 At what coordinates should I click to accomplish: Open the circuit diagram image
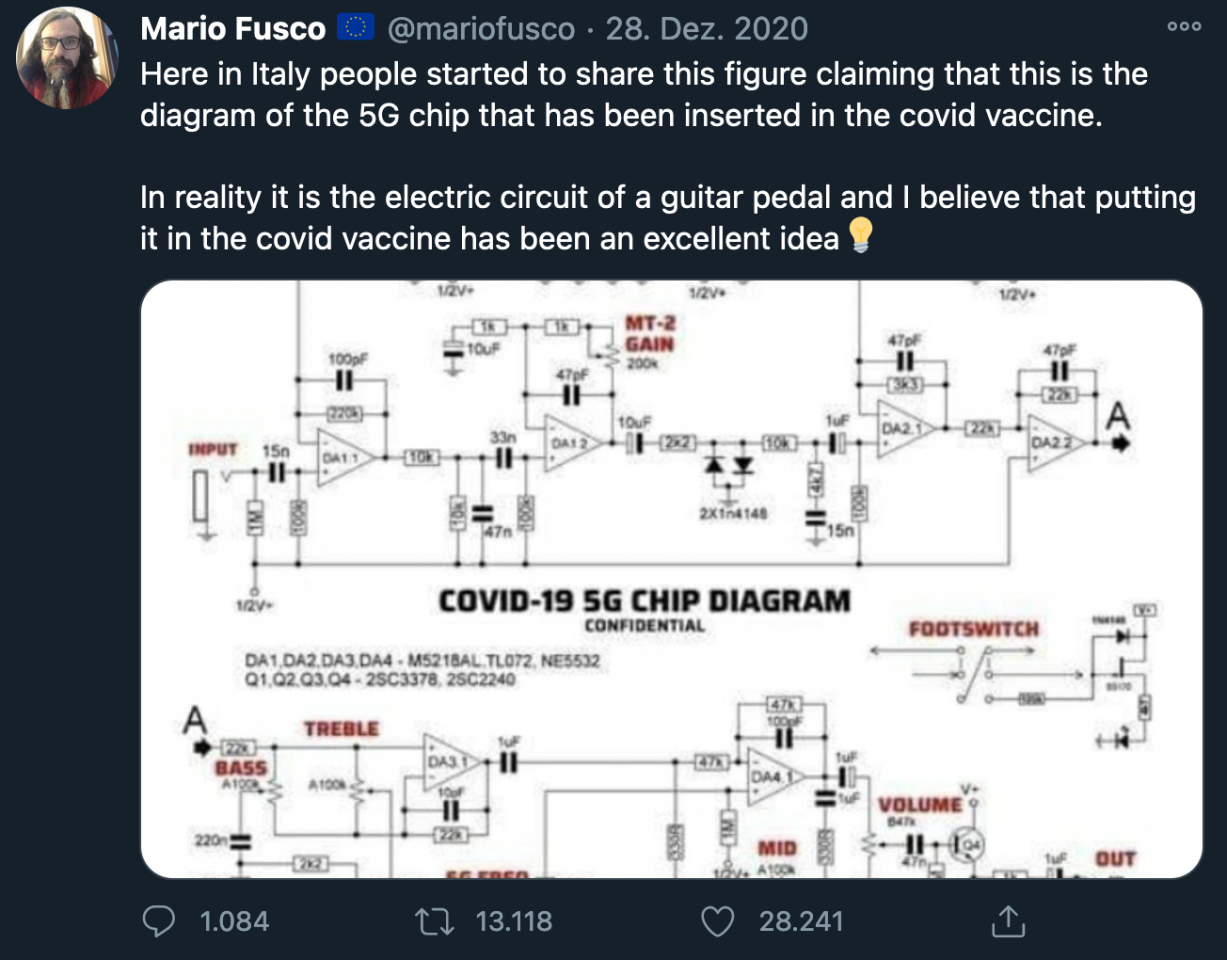pos(671,580)
